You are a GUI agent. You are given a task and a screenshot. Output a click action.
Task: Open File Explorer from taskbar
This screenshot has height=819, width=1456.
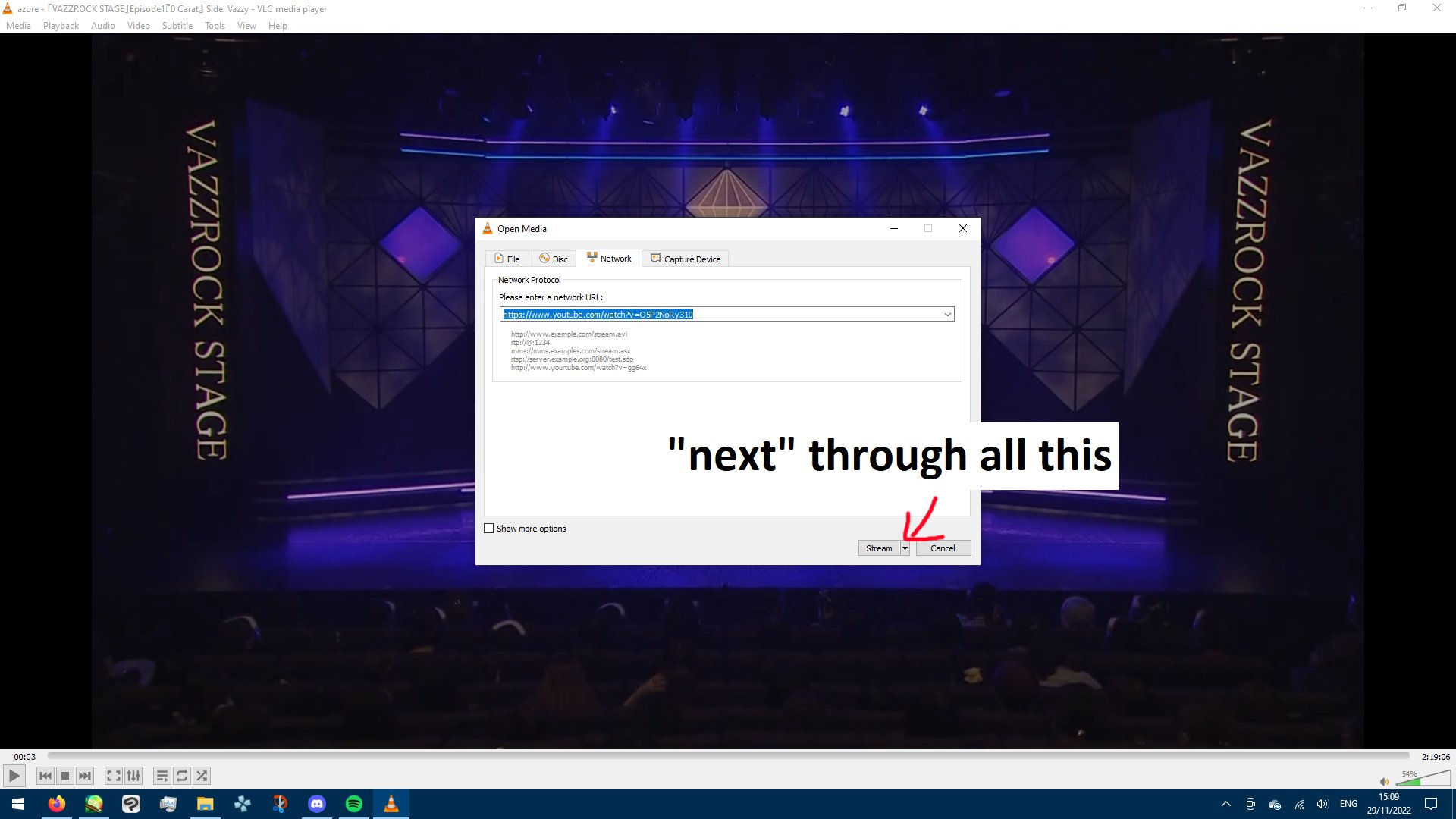(206, 804)
